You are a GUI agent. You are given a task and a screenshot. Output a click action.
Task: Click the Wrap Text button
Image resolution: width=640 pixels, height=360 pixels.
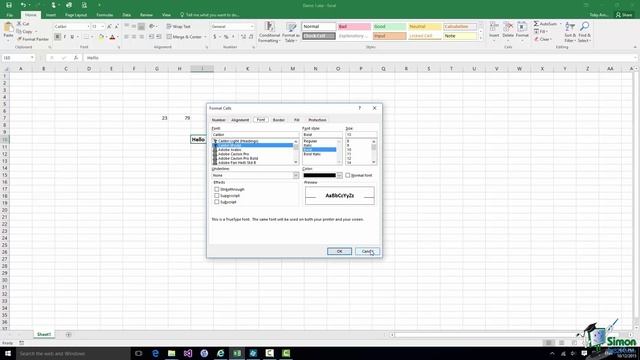coord(178,26)
